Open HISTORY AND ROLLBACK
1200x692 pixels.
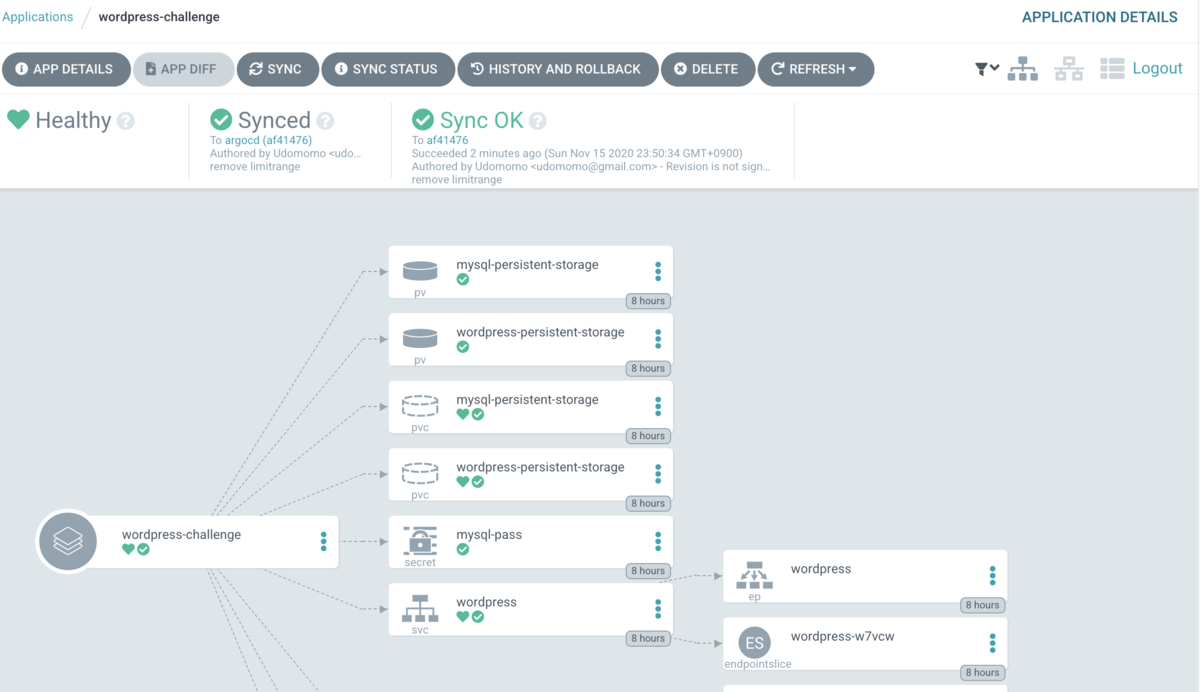(x=558, y=69)
